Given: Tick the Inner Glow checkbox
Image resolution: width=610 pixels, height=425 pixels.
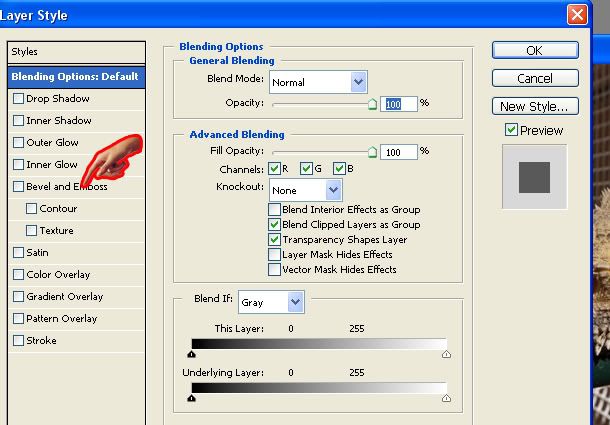Looking at the screenshot, I should (18, 164).
